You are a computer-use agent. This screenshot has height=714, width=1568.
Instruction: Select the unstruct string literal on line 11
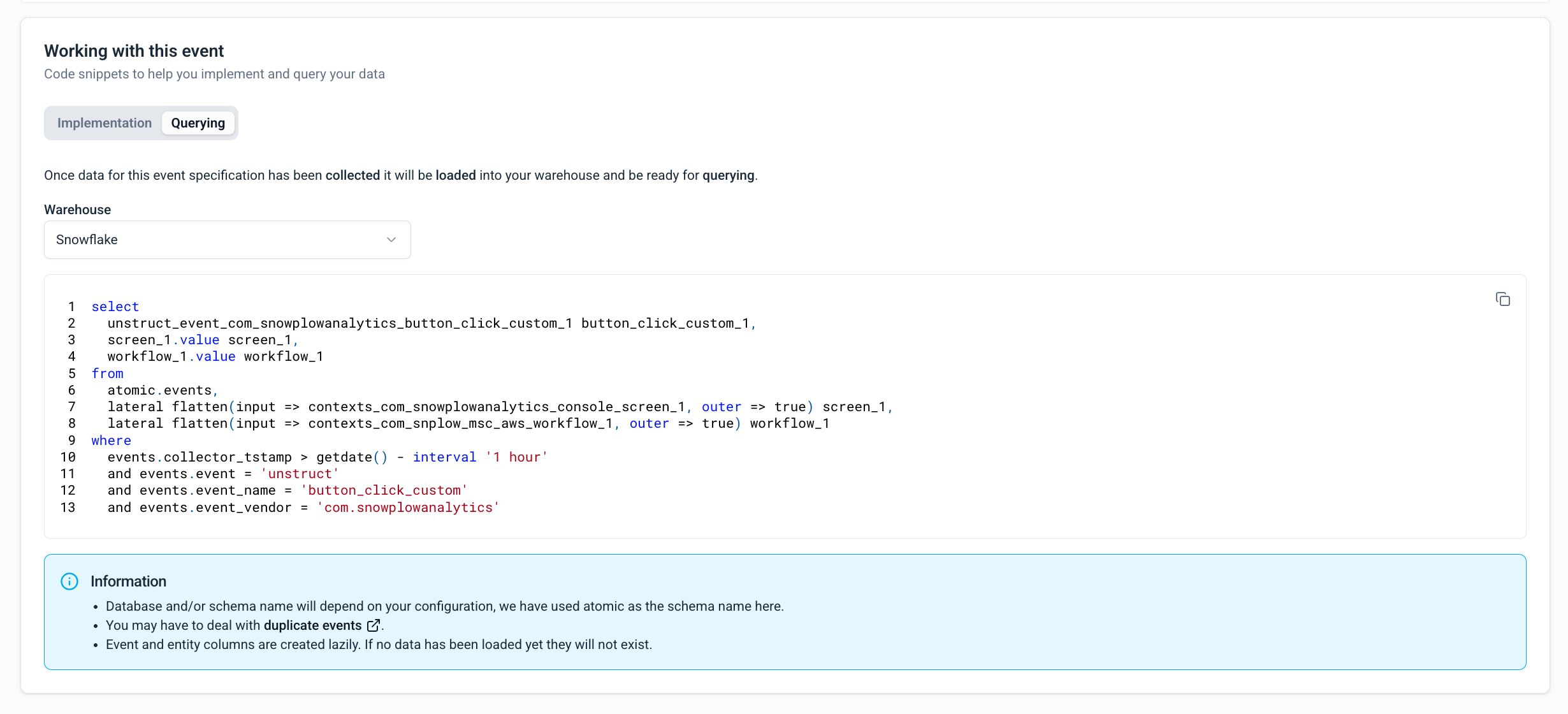coord(299,473)
